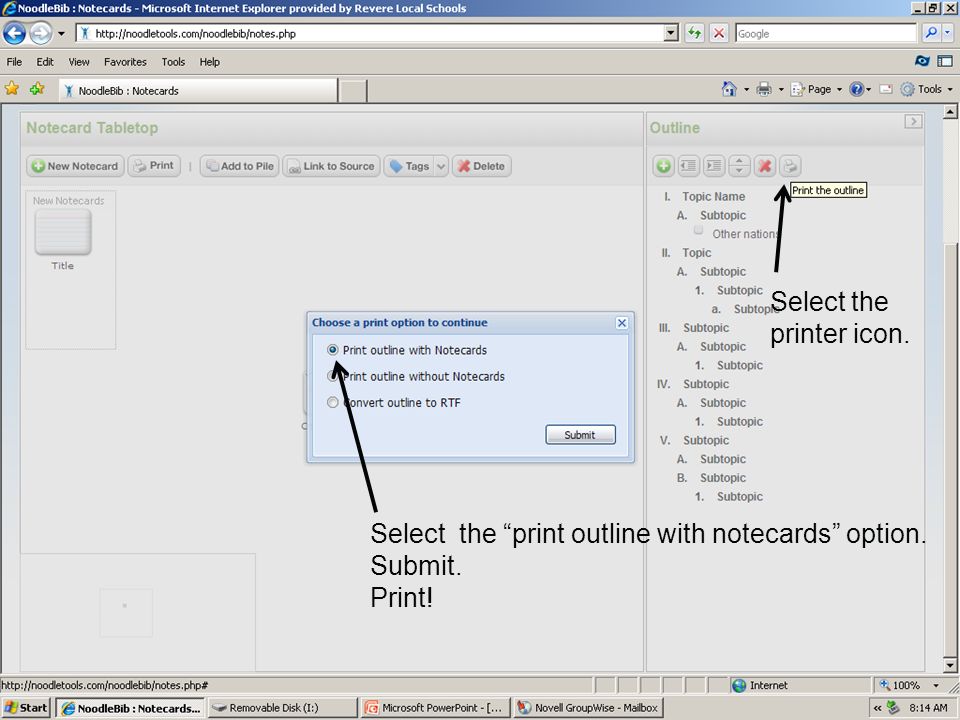960x720 pixels.
Task: Click the Tags button
Action: [x=410, y=166]
